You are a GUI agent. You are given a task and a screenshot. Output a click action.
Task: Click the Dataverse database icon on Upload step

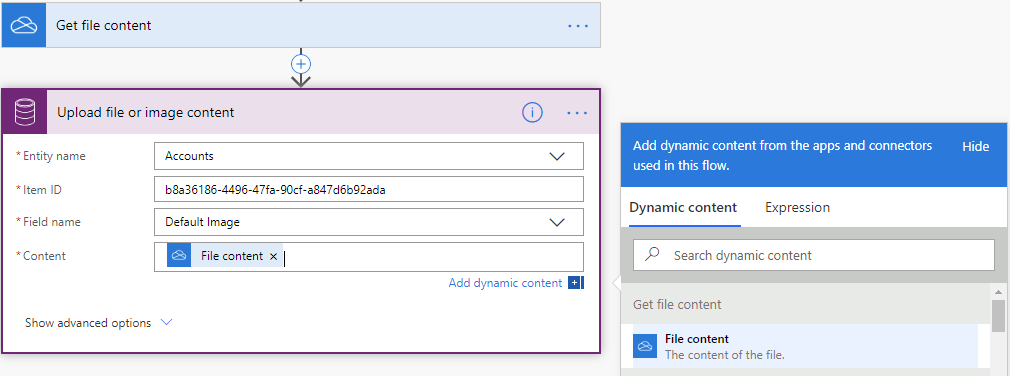25,112
